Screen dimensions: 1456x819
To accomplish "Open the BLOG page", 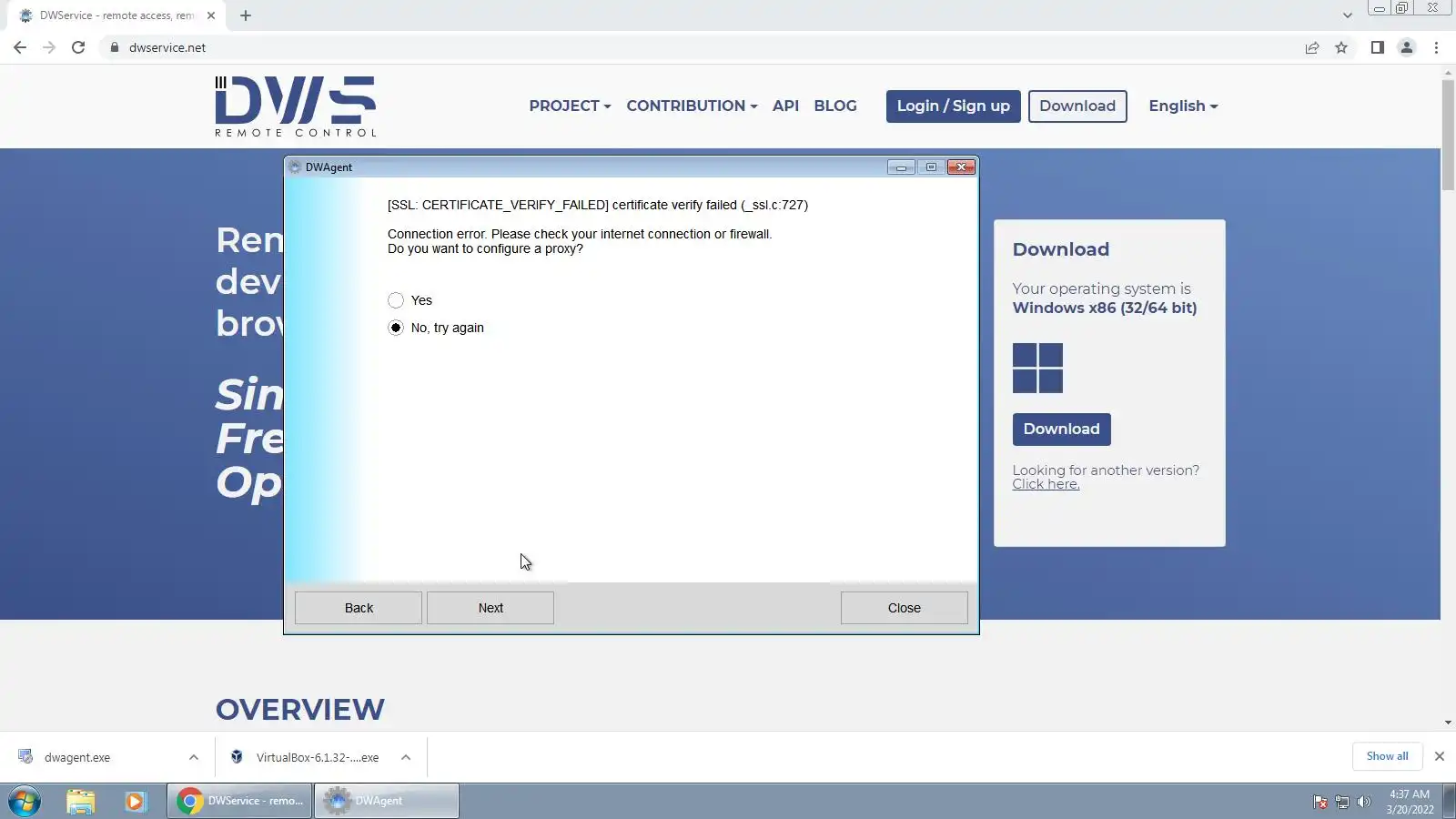I will 835,106.
